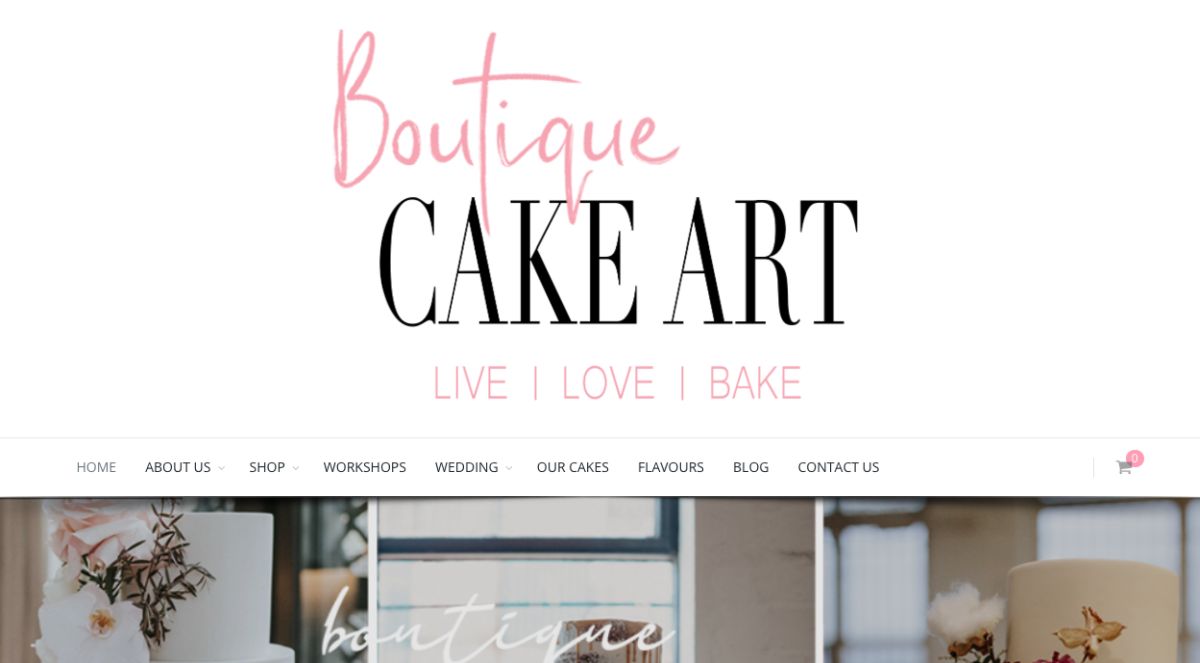
Task: Expand the chevron beside WEDDING
Action: pyautogui.click(x=509, y=468)
